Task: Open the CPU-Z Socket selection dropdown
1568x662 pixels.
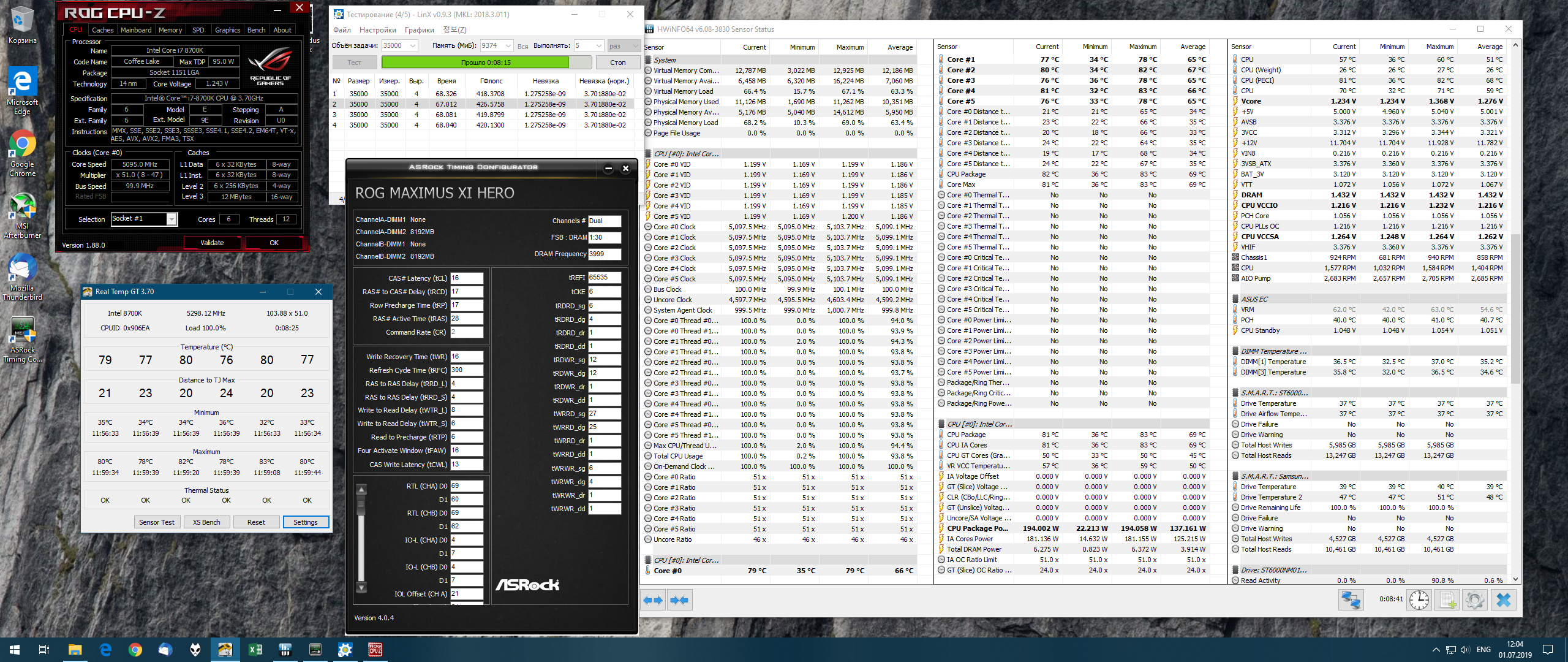Action: [172, 219]
